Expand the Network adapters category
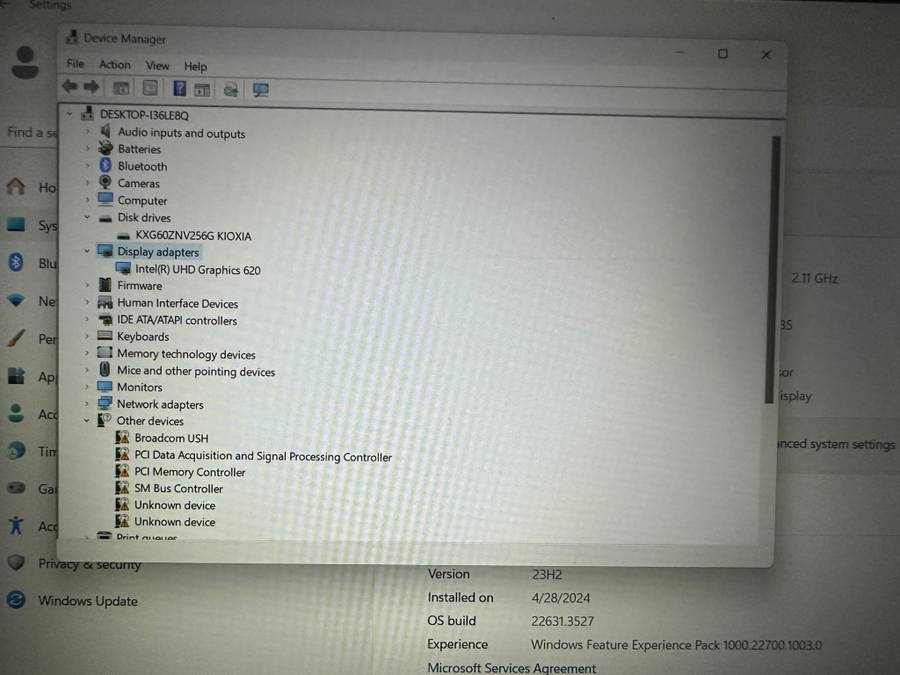 point(87,404)
